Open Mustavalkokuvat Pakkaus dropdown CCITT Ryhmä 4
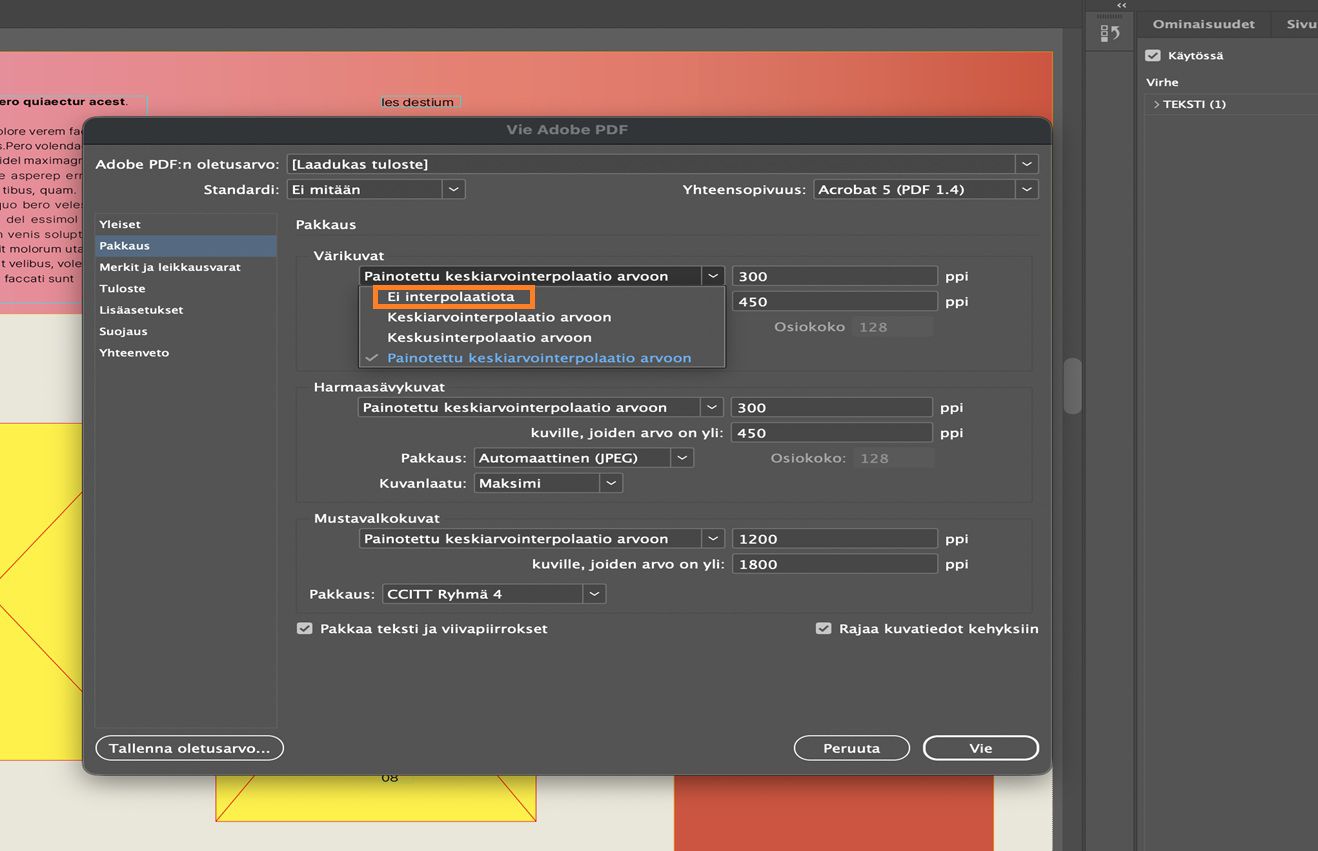The image size is (1318, 851). pyautogui.click(x=495, y=594)
